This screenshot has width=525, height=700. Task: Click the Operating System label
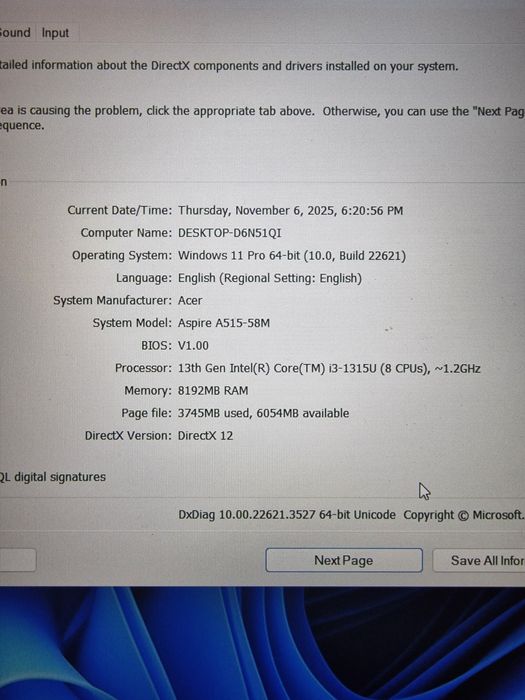click(122, 256)
